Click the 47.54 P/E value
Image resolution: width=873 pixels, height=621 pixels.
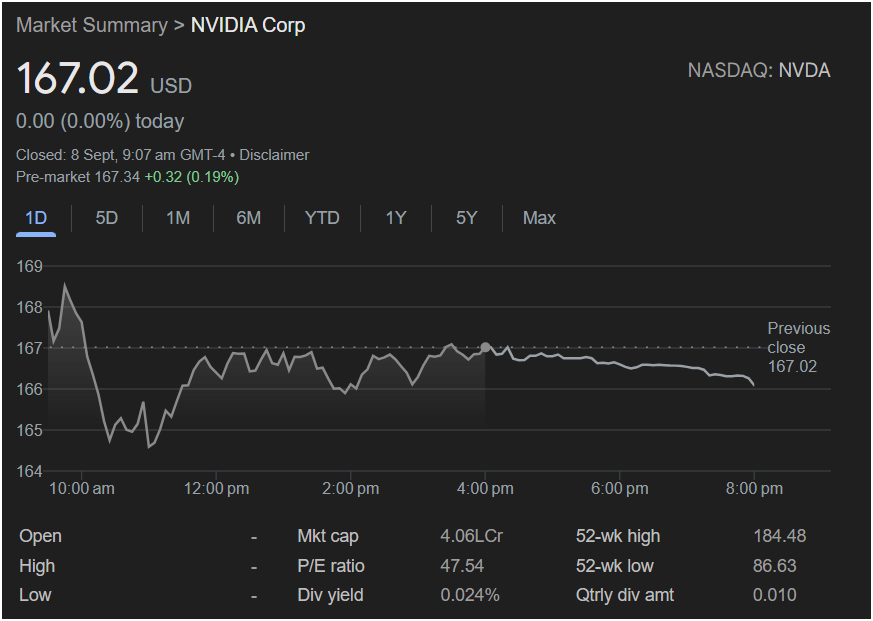462,566
